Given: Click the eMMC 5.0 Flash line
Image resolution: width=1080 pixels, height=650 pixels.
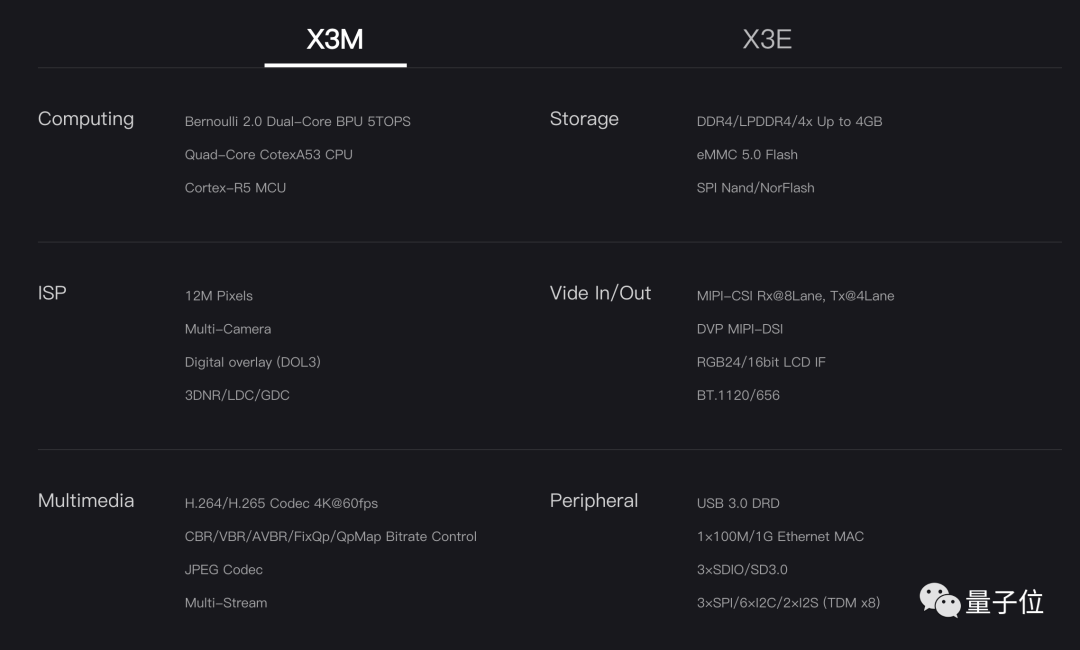Looking at the screenshot, I should [x=747, y=154].
